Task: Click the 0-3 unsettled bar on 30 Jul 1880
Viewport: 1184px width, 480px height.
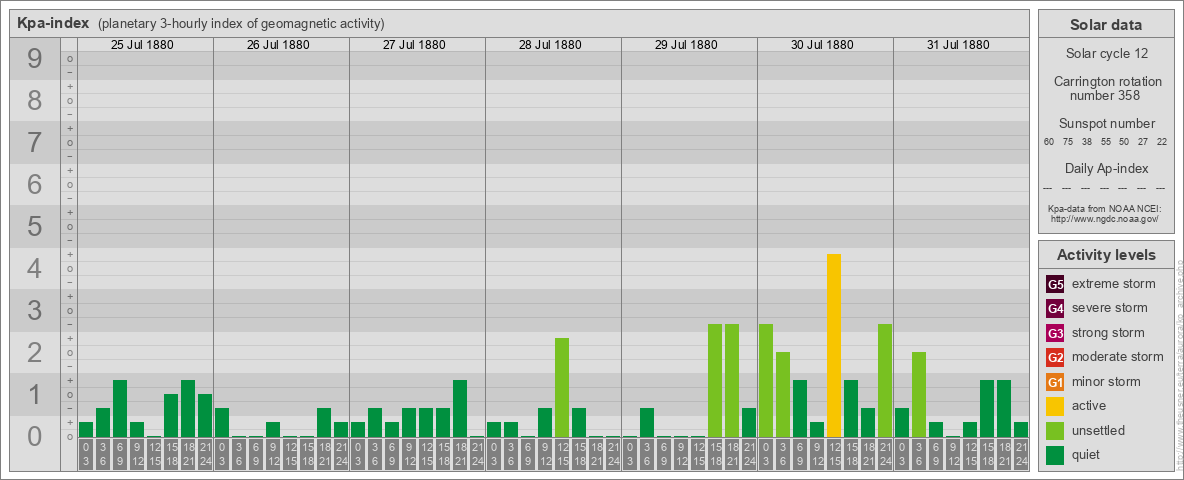Action: coord(766,380)
